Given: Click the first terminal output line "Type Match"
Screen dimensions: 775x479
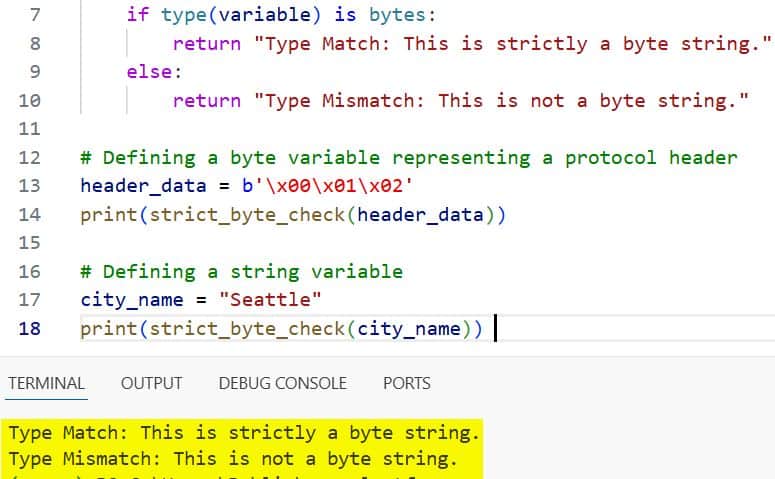Looking at the screenshot, I should [244, 433].
